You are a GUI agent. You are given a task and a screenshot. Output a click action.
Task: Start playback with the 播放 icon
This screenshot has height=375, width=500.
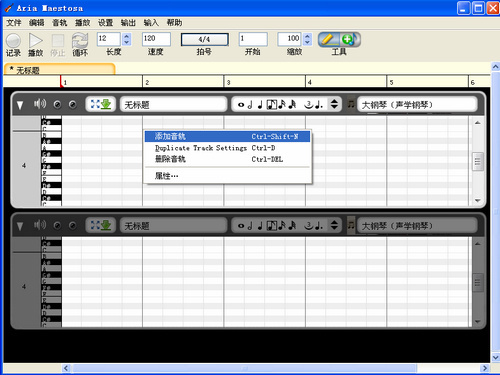35,40
